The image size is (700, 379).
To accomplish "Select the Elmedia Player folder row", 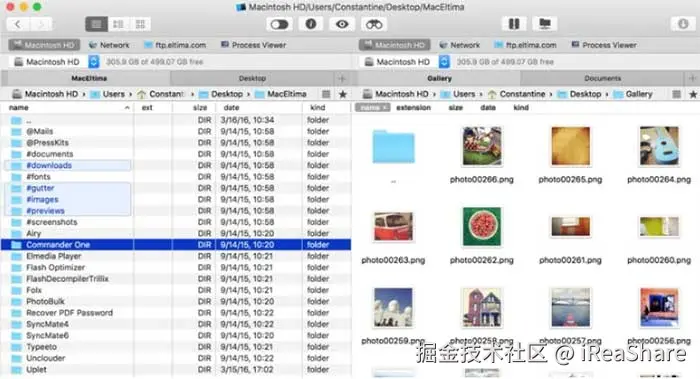I will click(176, 256).
